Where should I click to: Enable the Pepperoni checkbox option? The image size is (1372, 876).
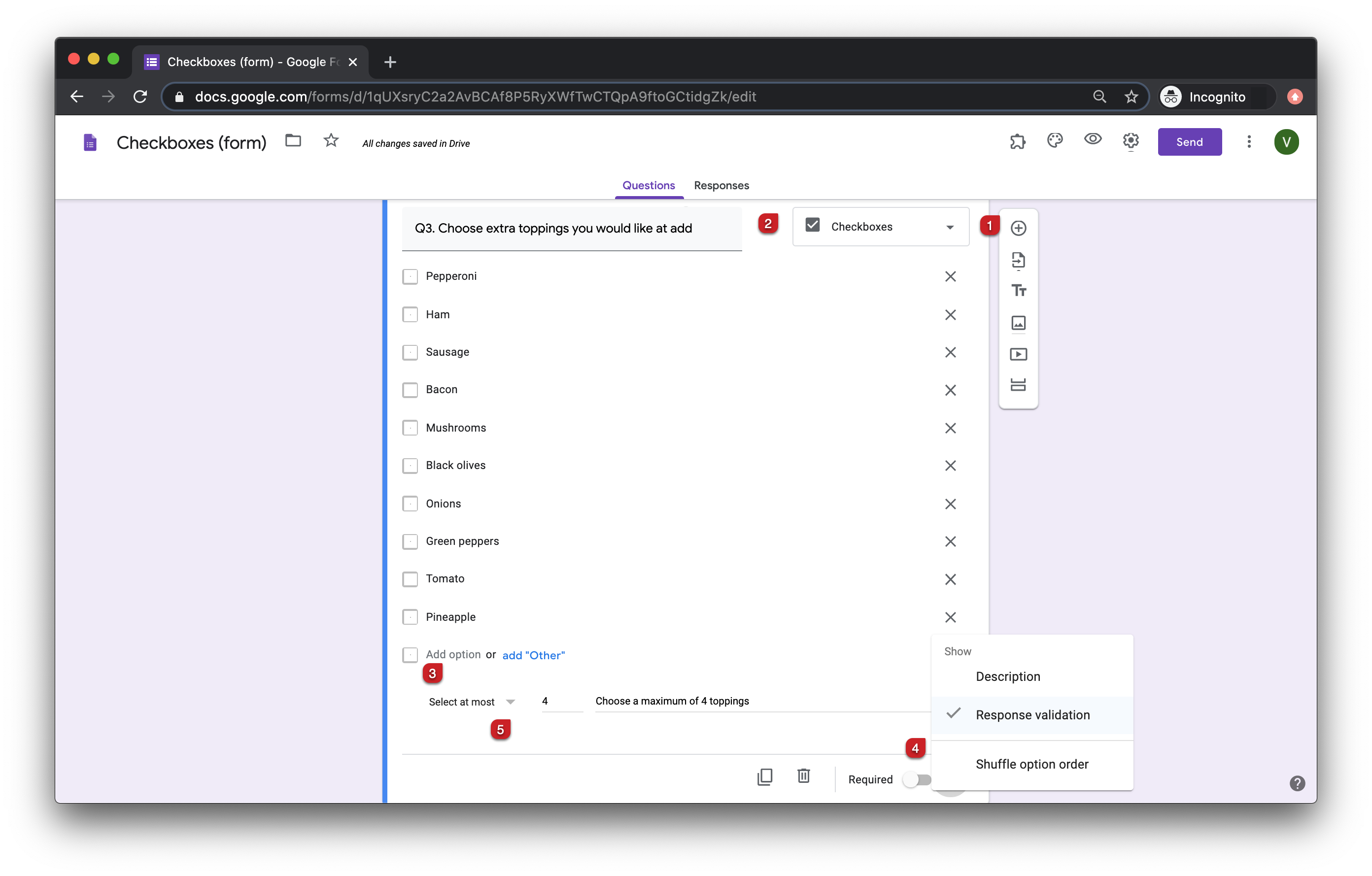[410, 276]
